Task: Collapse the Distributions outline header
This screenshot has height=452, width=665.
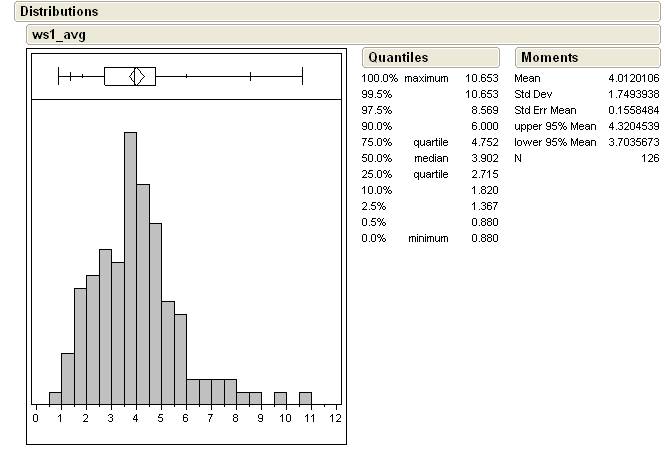Action: [x=60, y=12]
